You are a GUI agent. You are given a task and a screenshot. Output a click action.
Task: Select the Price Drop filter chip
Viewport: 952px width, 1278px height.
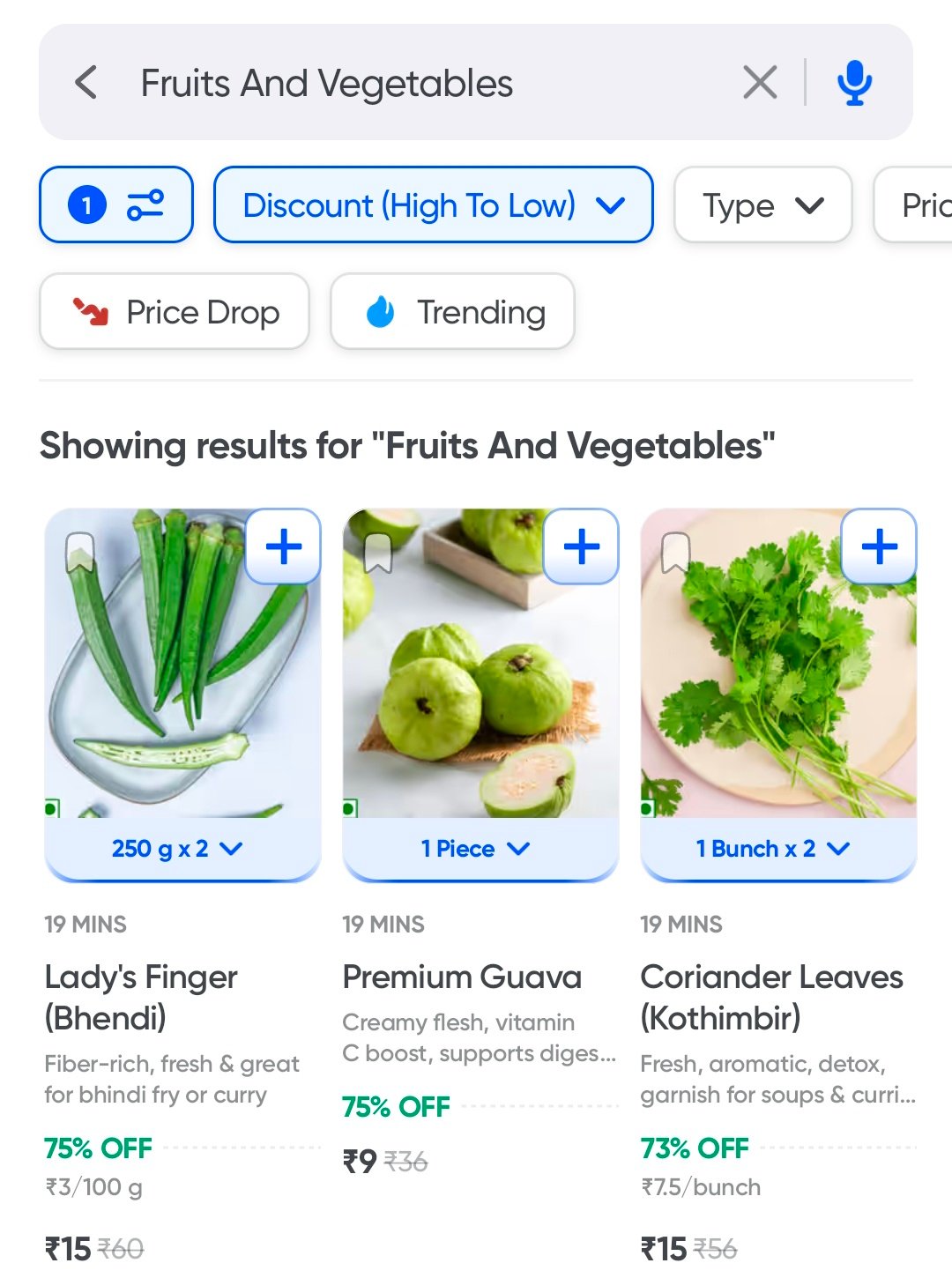(175, 312)
